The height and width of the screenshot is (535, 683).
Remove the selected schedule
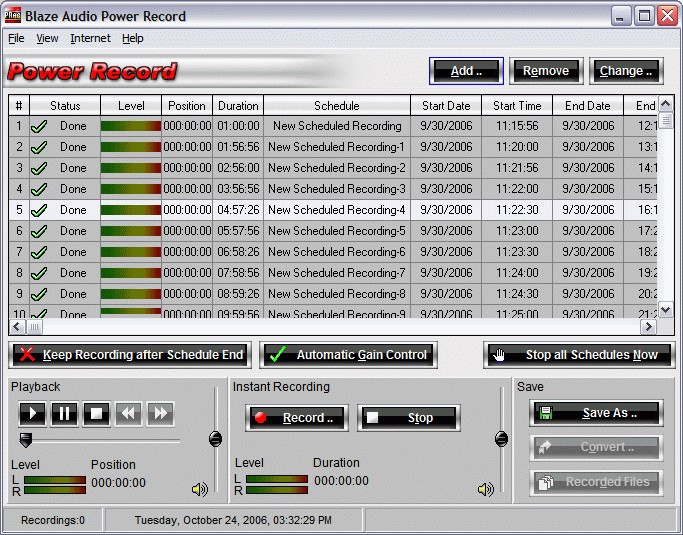pos(546,71)
